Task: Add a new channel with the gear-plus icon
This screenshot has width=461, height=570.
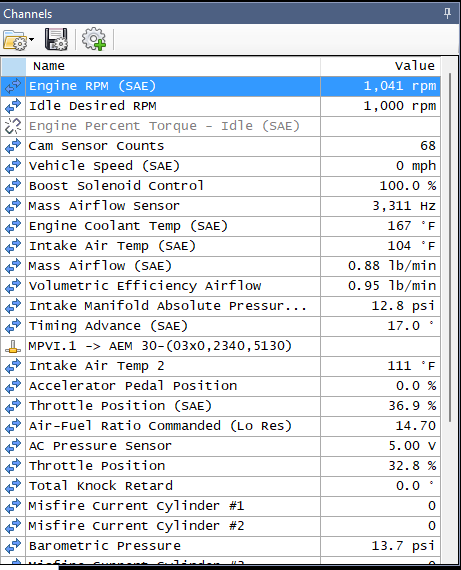Action: 93,39
